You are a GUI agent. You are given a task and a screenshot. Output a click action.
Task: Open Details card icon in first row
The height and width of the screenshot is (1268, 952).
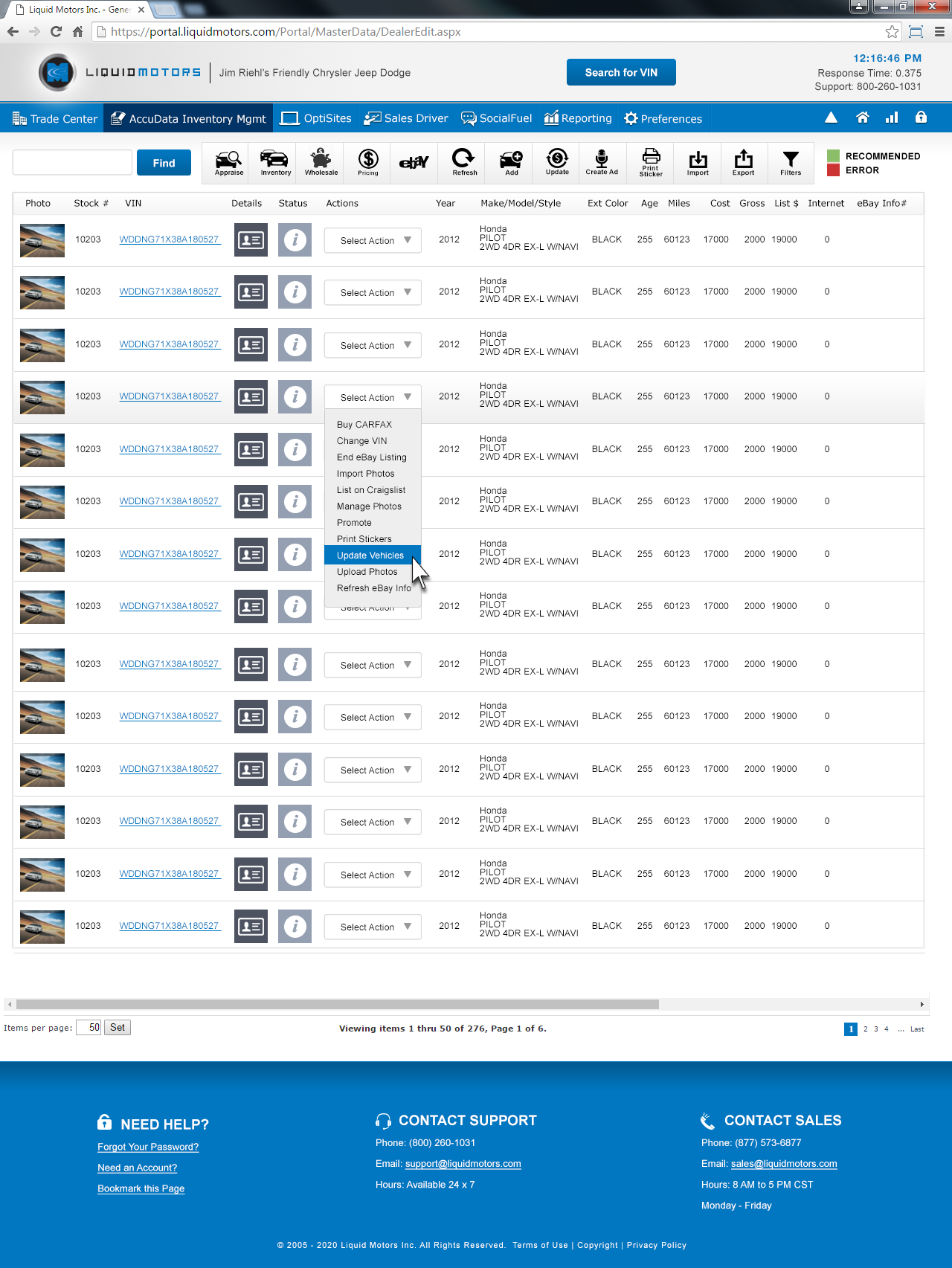pos(251,240)
